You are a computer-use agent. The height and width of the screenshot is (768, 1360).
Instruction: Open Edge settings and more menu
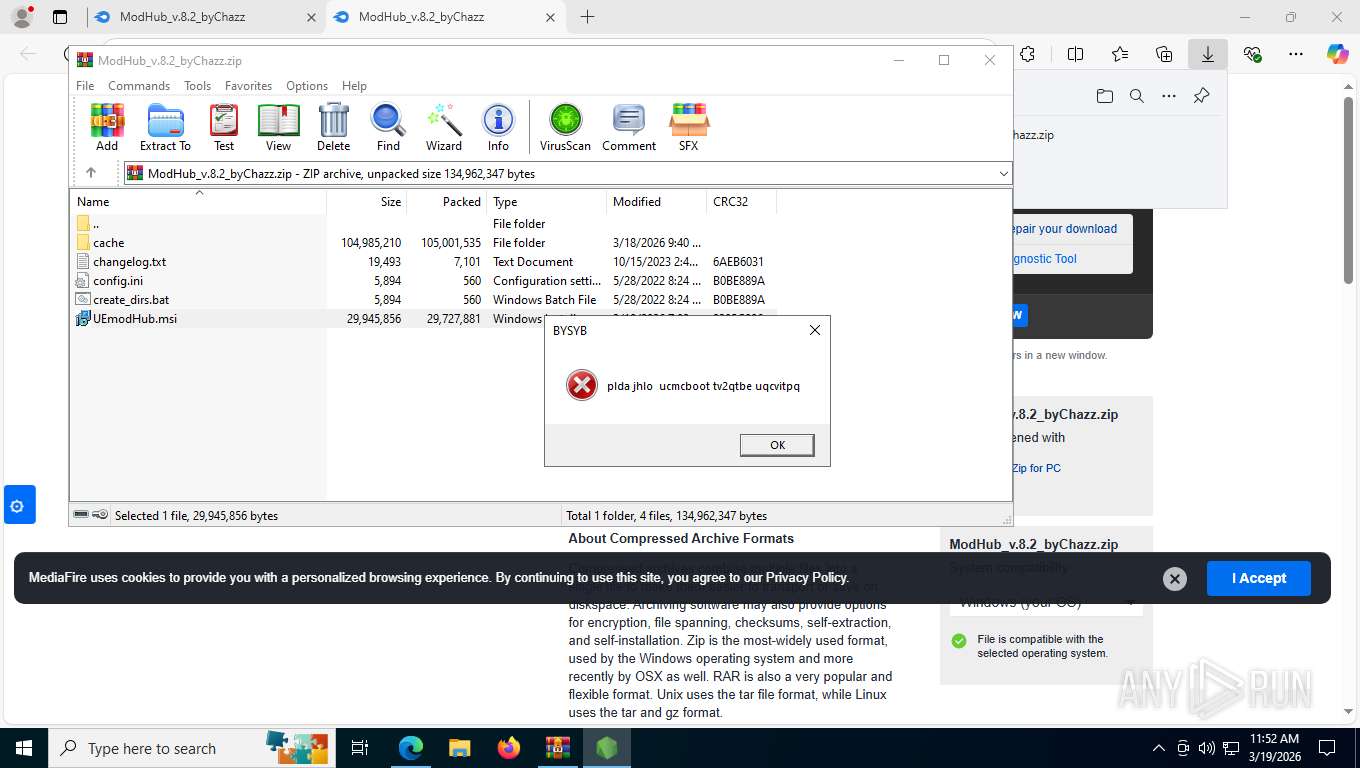[x=1296, y=54]
